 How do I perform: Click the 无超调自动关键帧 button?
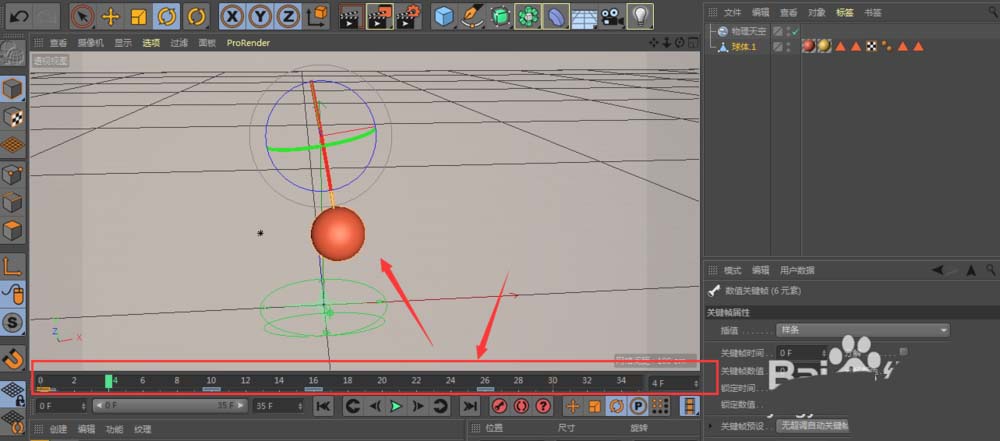[x=812, y=426]
